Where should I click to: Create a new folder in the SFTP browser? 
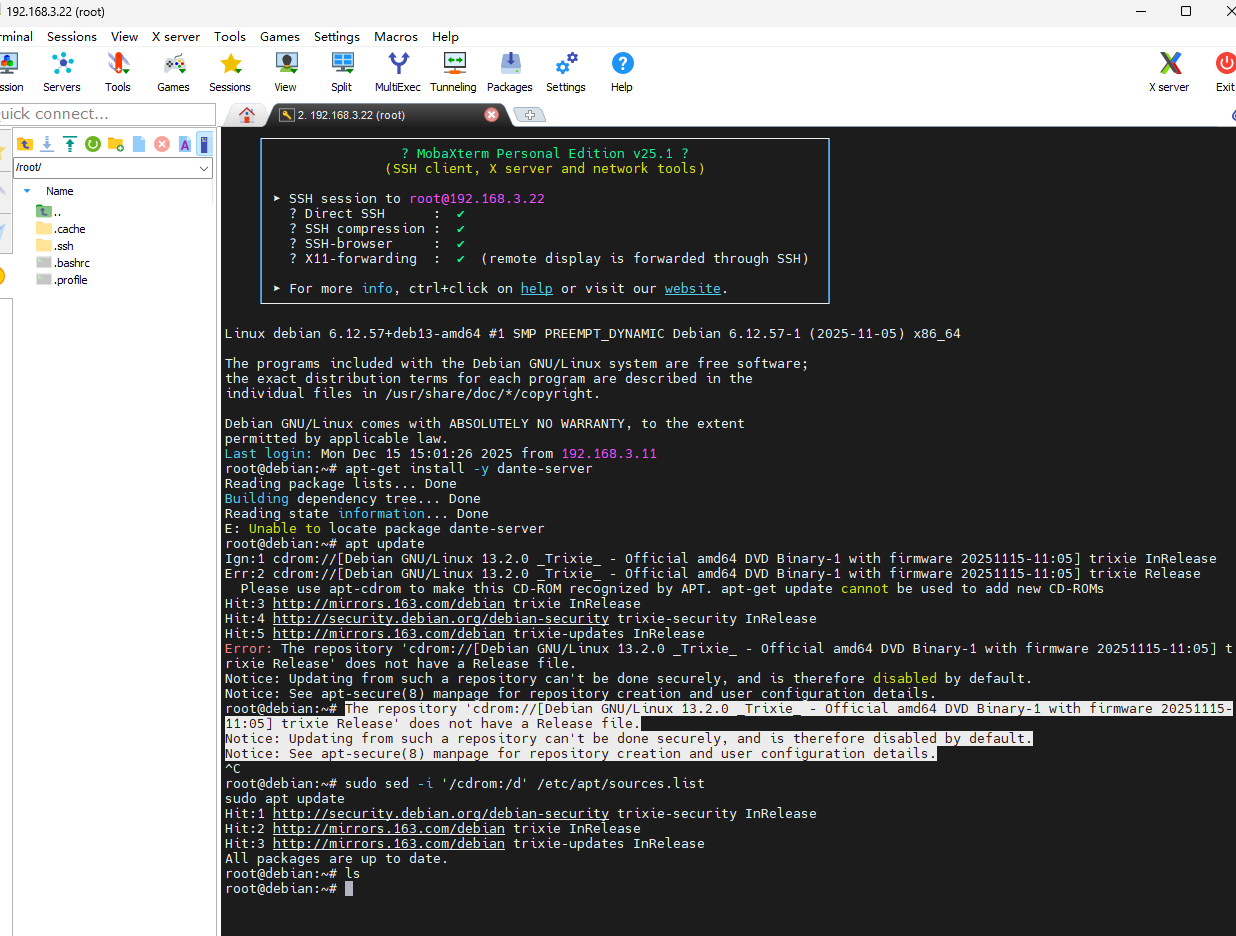click(115, 144)
